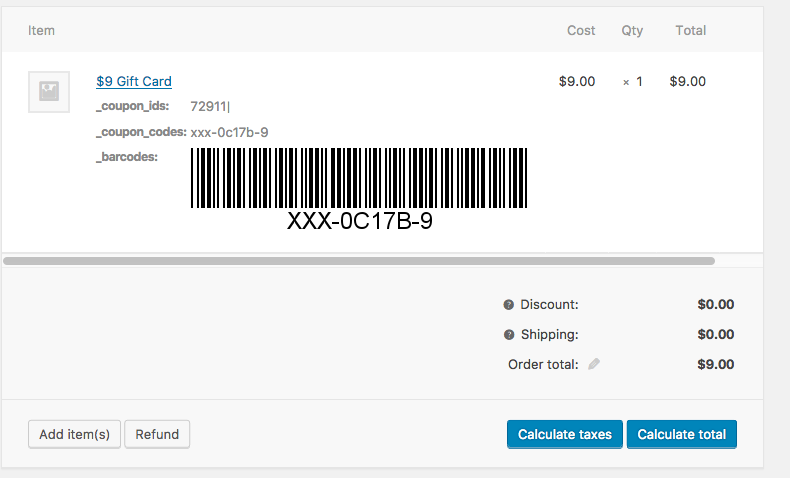Click the $9.00 Order total amount

(715, 365)
